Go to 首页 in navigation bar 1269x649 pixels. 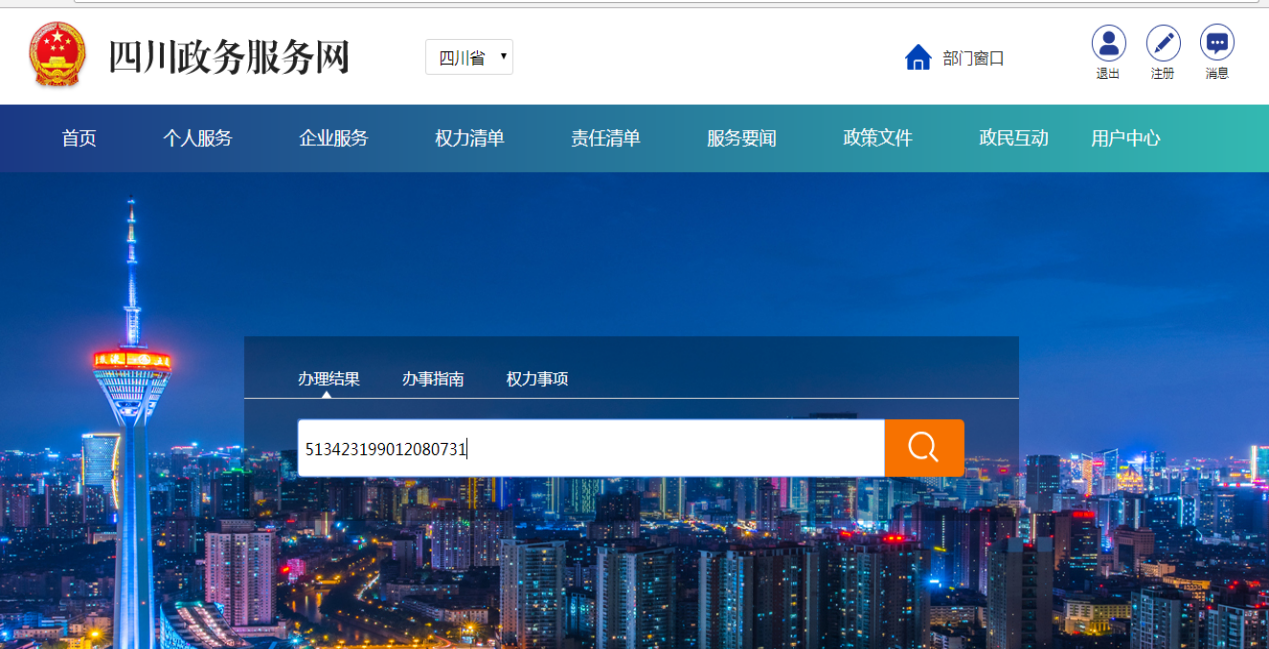click(79, 138)
